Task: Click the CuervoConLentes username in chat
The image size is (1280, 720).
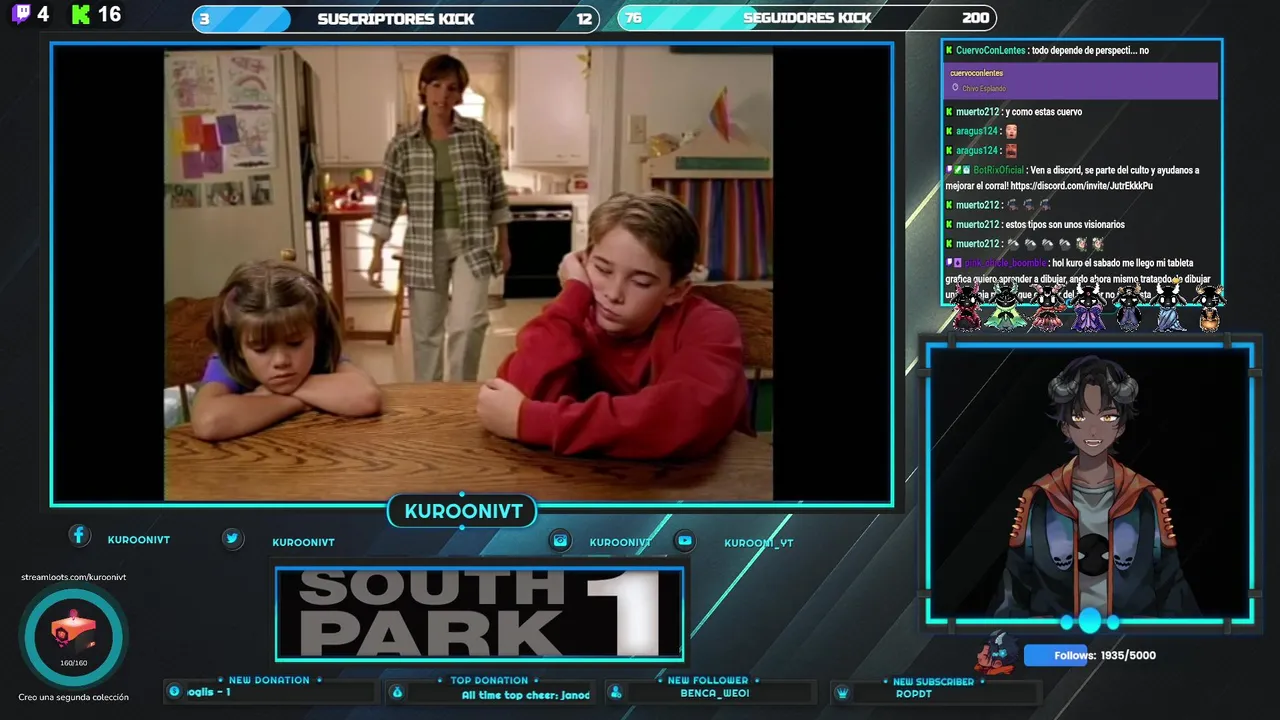Action: [990, 50]
